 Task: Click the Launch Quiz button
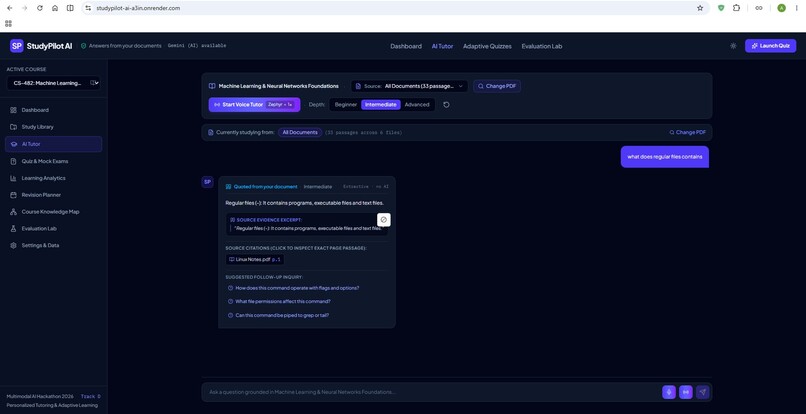tap(770, 46)
